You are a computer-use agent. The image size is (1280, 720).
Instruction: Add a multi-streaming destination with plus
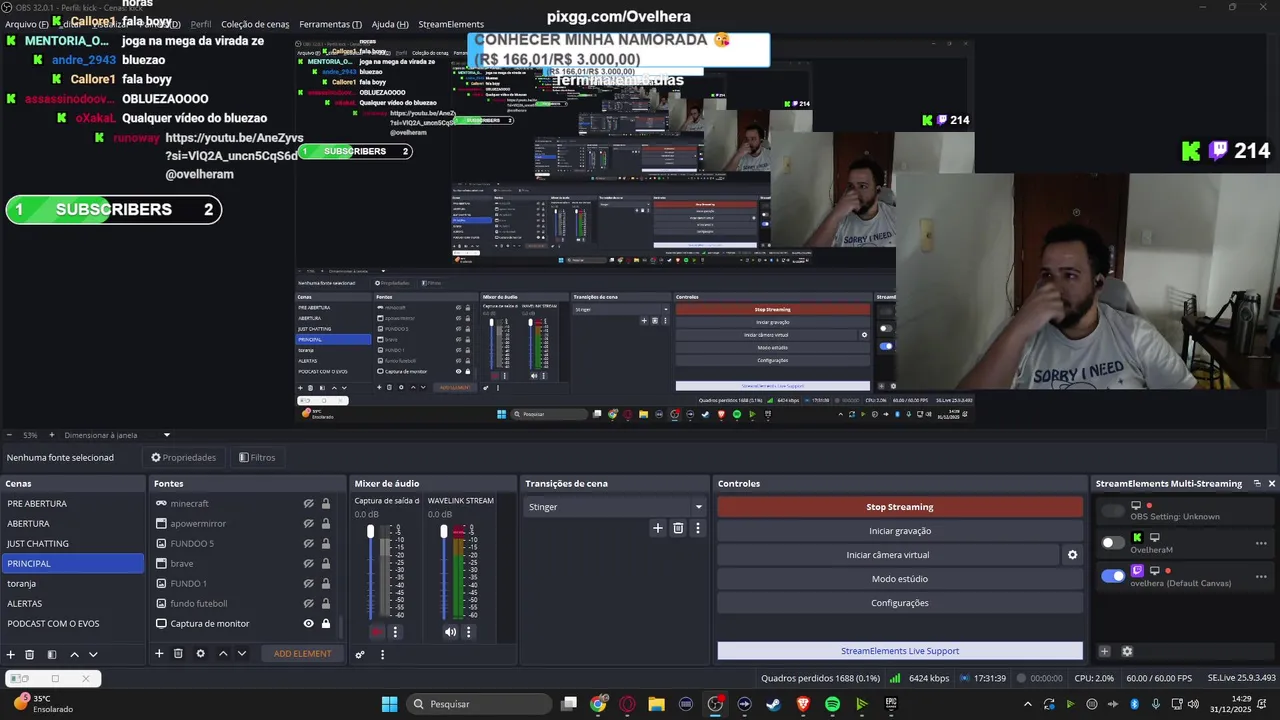tap(1104, 651)
